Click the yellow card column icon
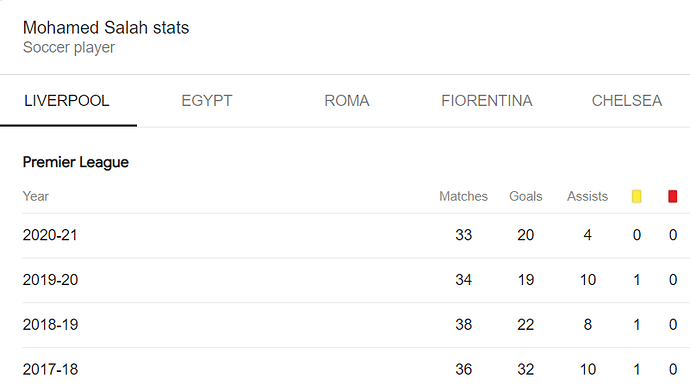 coord(636,196)
